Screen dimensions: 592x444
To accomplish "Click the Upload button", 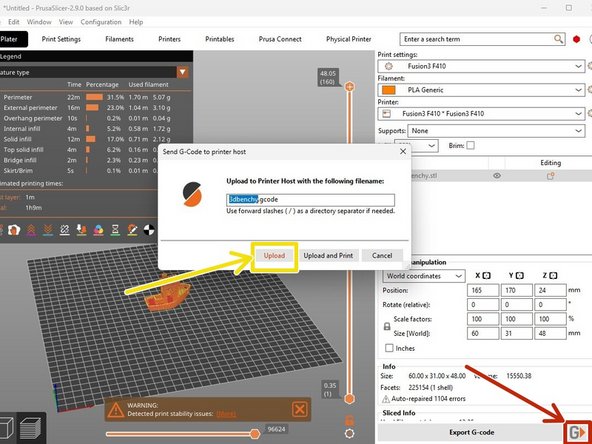I will (274, 256).
